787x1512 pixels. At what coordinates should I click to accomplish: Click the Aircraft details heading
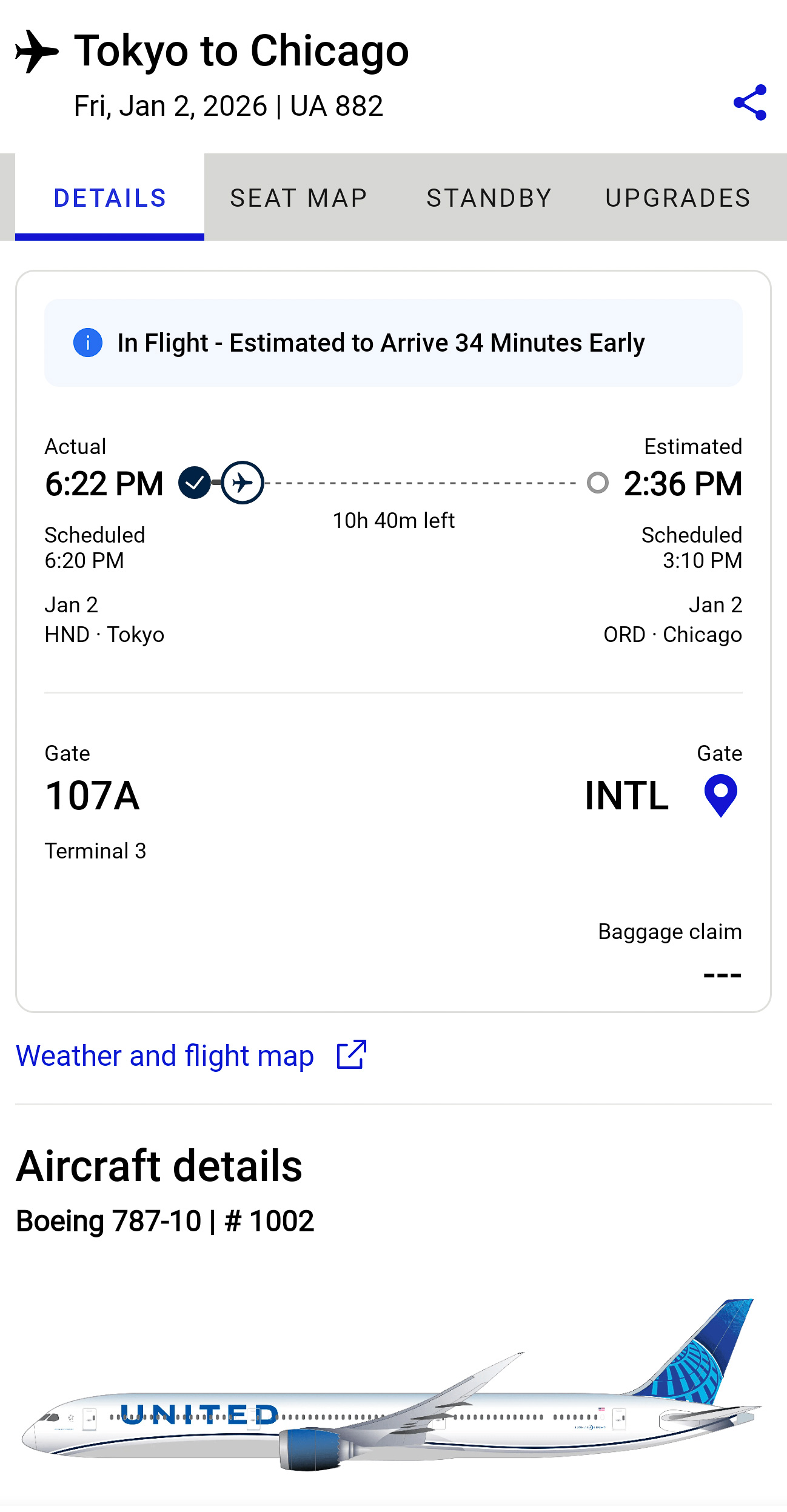tap(159, 1166)
